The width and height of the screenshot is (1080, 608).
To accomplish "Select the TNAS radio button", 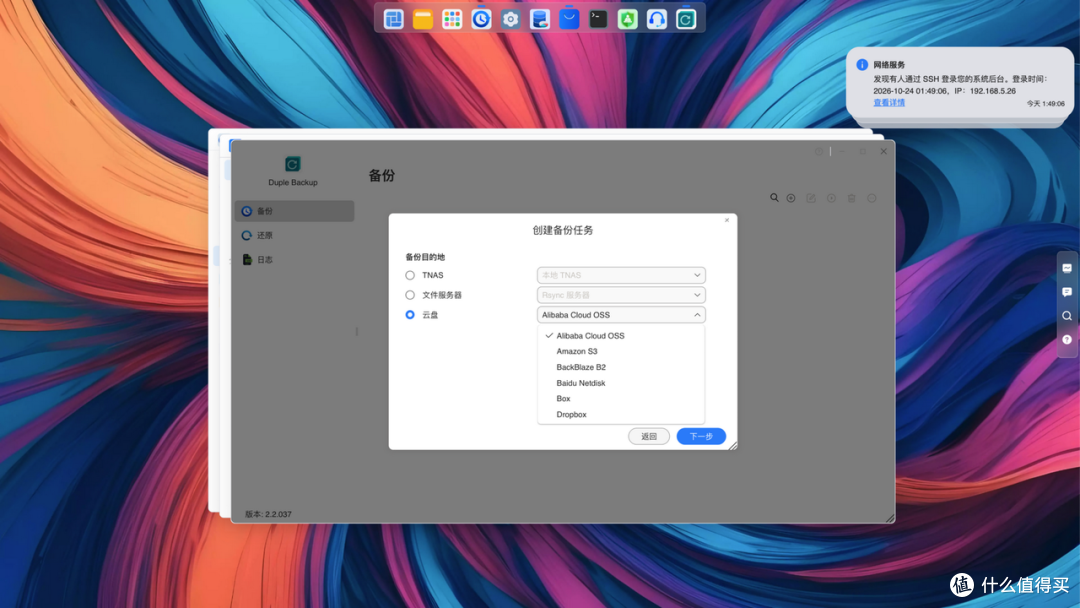I will [410, 275].
